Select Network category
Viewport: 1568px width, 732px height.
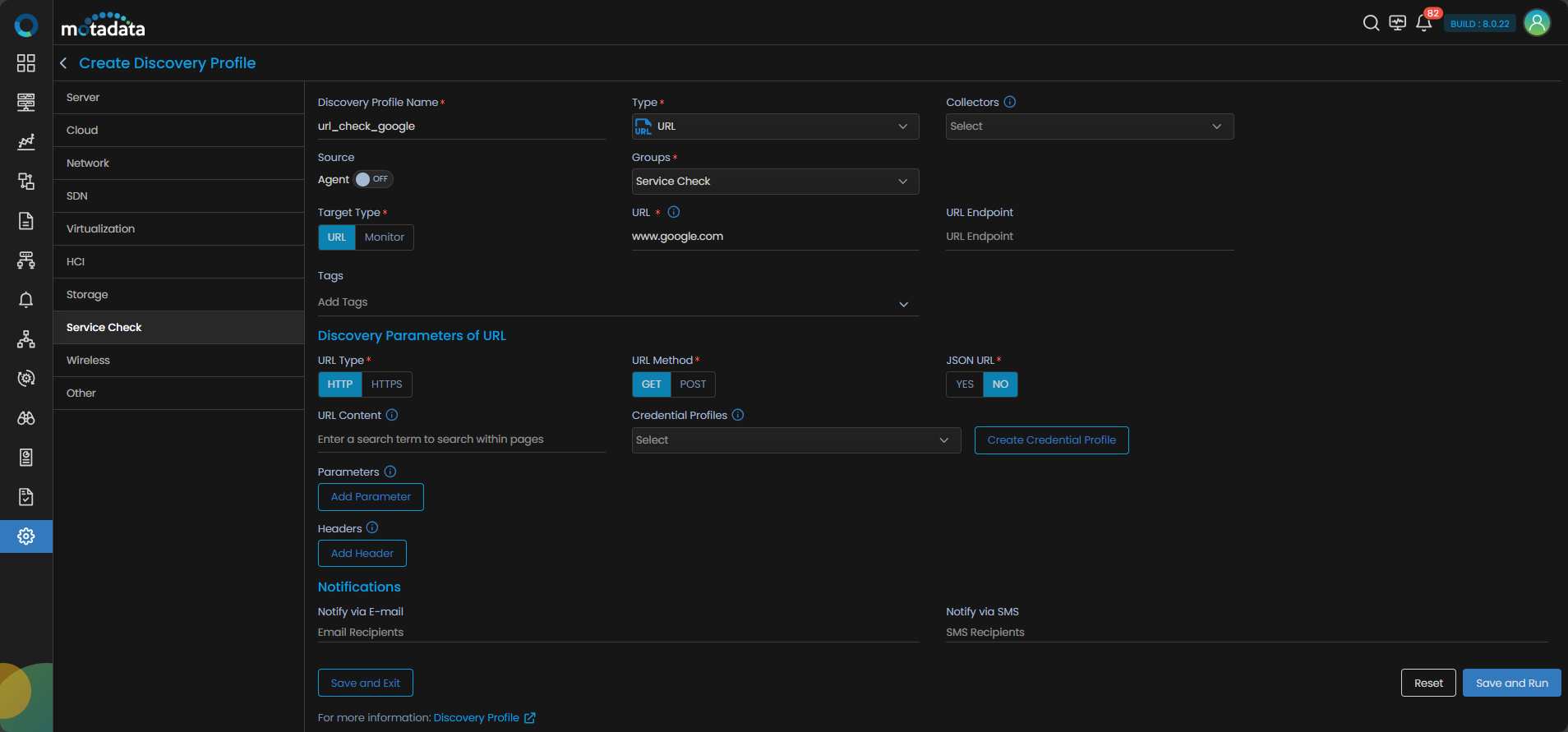coord(178,163)
